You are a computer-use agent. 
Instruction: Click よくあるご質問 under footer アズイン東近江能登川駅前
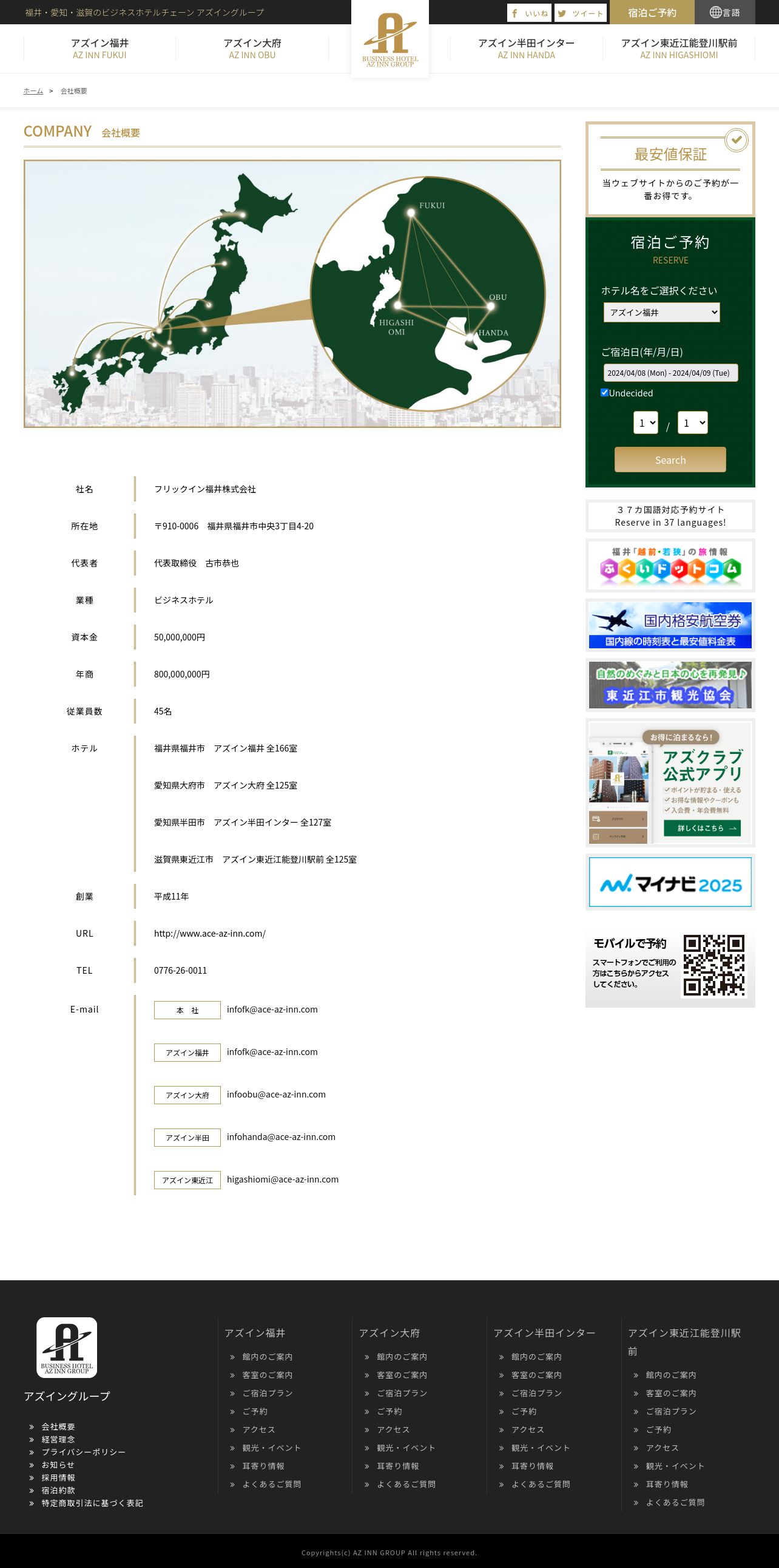coord(675,1503)
